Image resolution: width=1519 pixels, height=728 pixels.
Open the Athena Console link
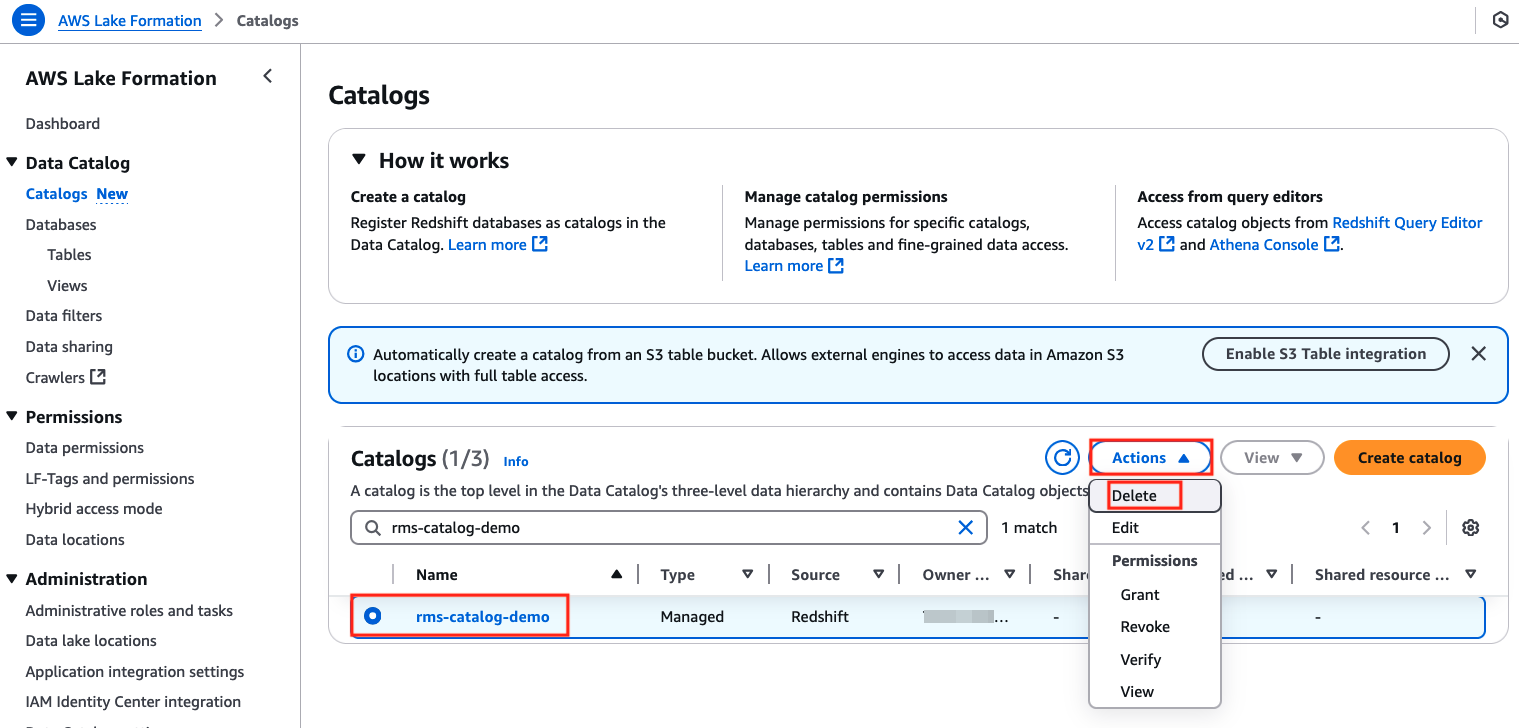coord(1275,245)
